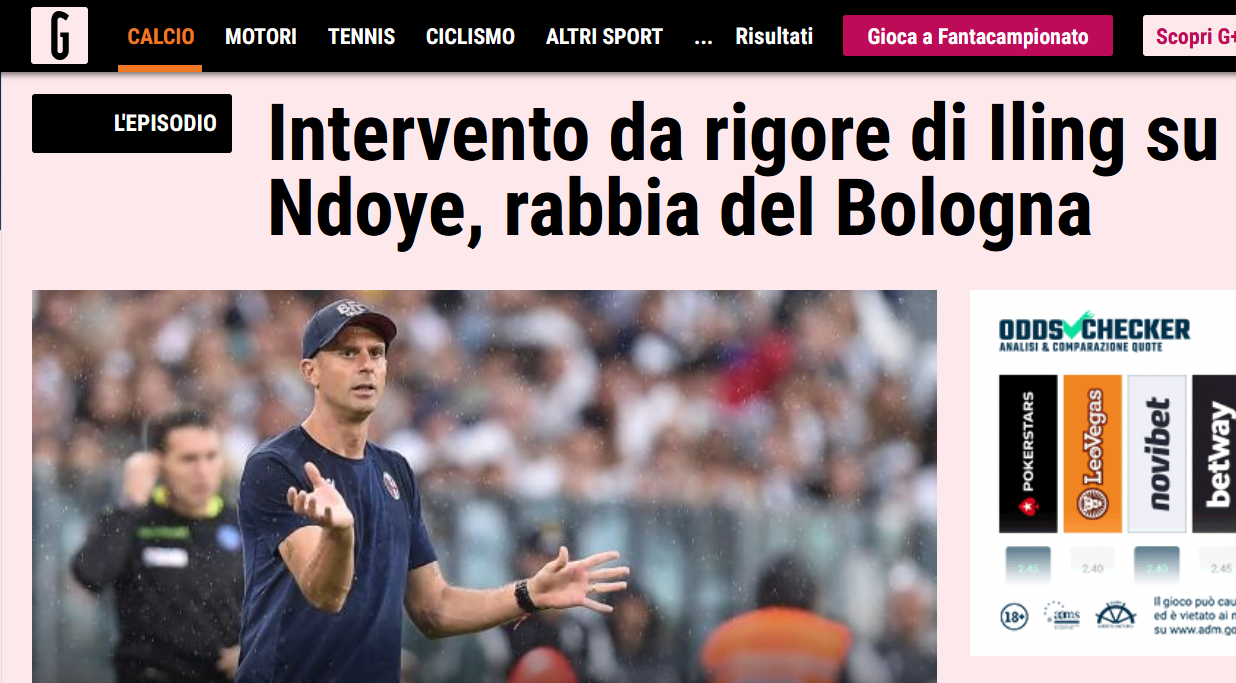Screen dimensions: 1236x683
Task: Open the MOTORI section
Action: 261,37
